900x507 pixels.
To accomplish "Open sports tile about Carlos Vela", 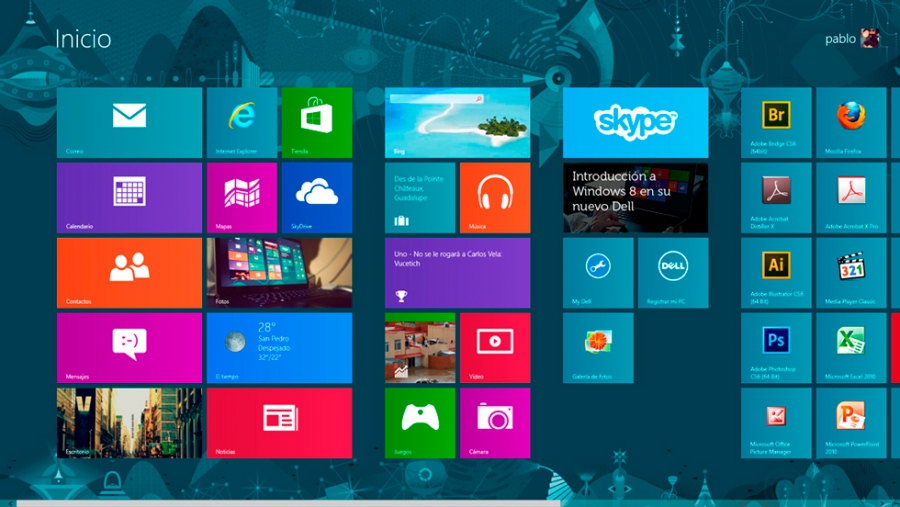I will point(457,273).
